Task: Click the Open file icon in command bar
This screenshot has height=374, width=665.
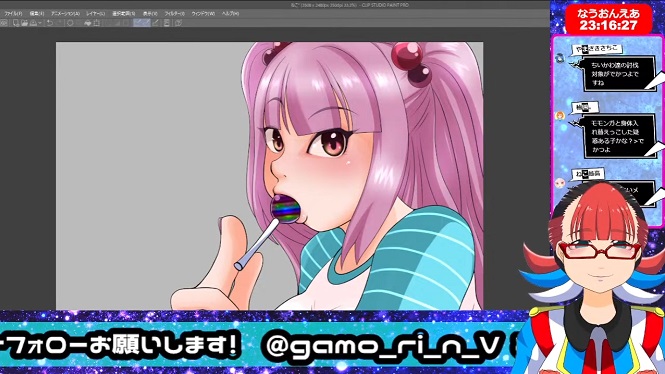Action: (25, 23)
